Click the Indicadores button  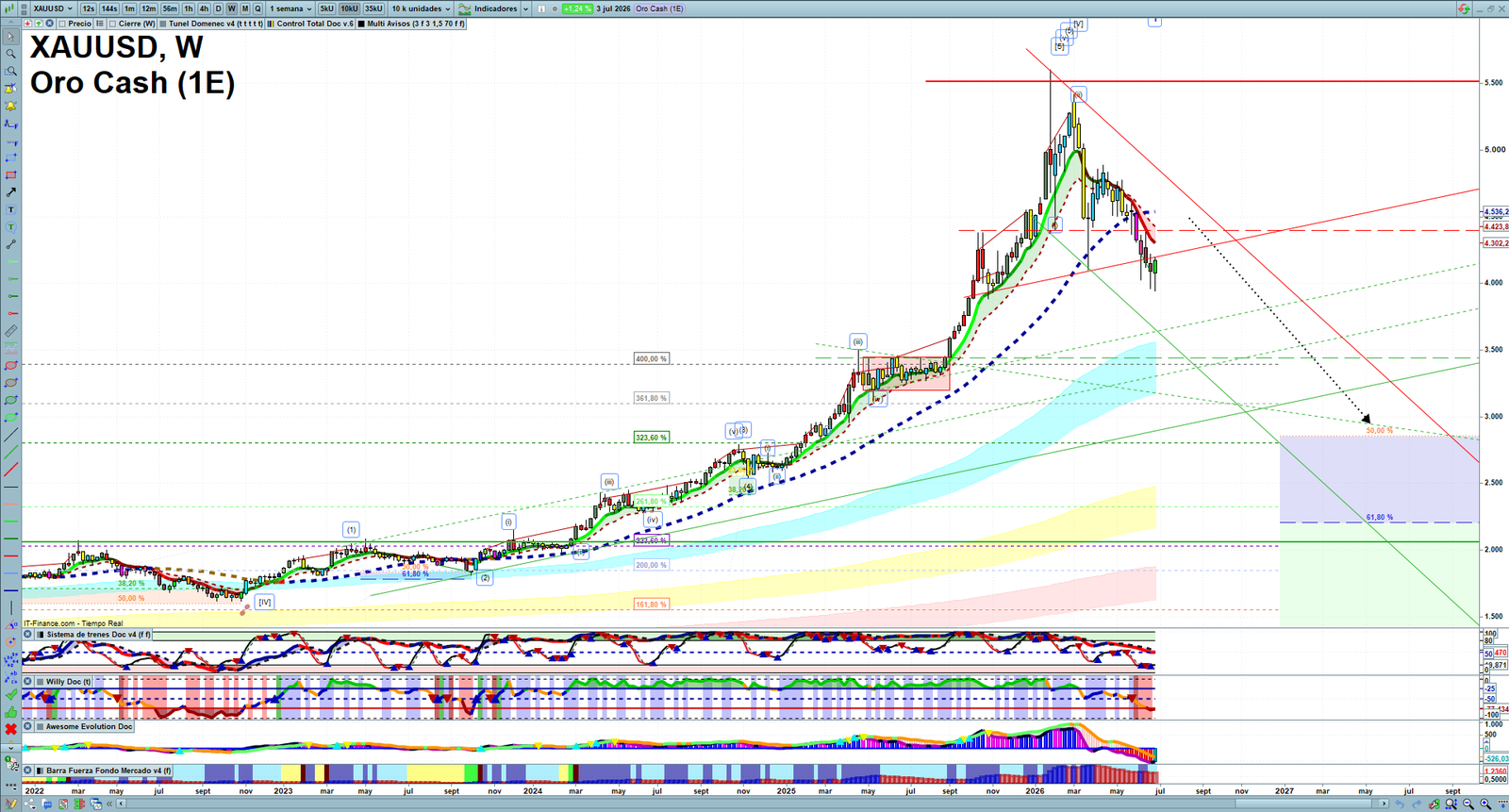pyautogui.click(x=489, y=8)
